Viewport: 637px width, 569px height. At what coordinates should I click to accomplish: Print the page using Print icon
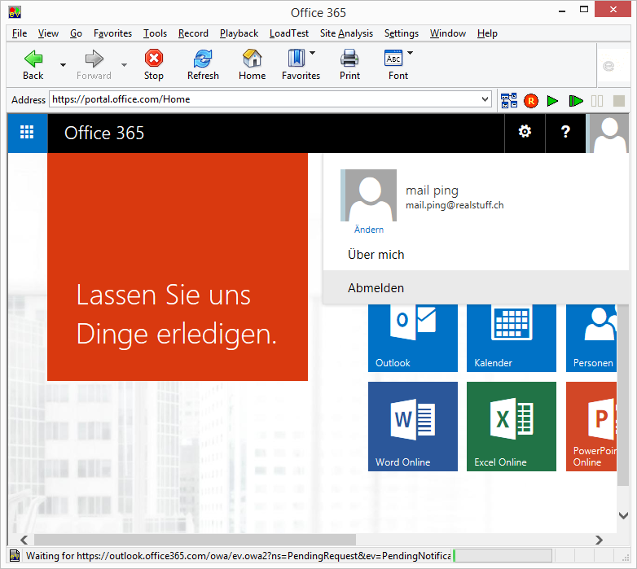click(x=349, y=58)
